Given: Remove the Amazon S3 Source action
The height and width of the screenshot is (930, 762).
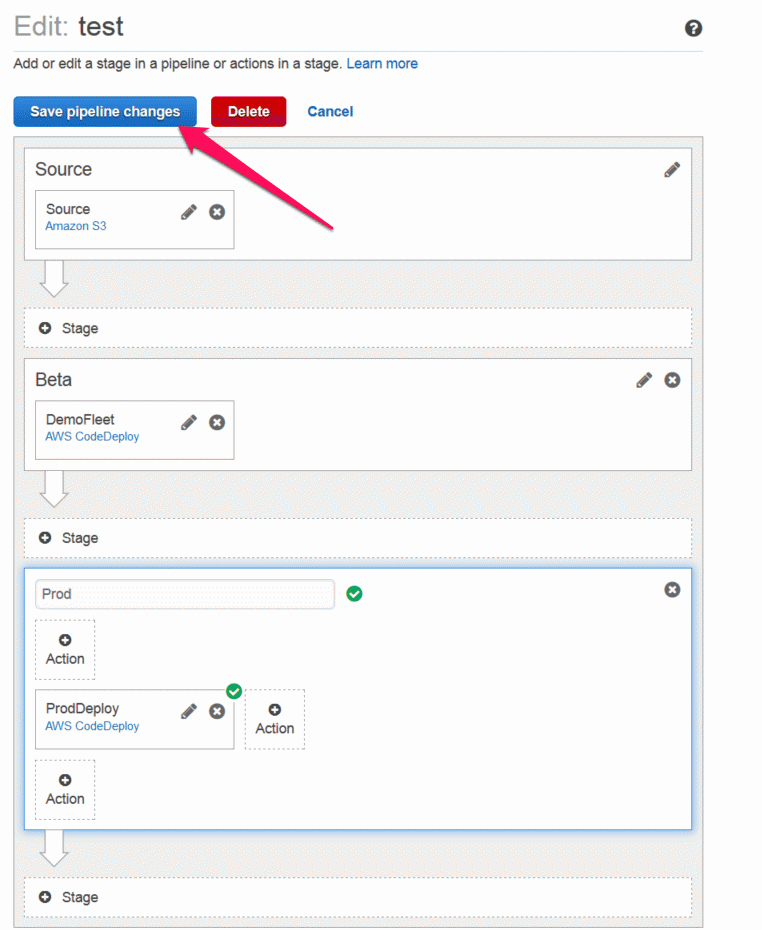Looking at the screenshot, I should (217, 212).
